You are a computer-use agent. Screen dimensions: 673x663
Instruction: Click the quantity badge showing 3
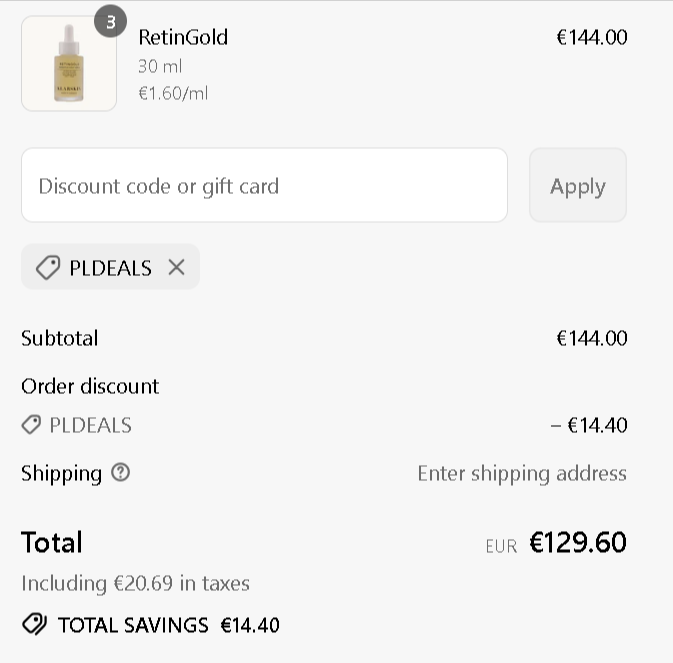110,21
